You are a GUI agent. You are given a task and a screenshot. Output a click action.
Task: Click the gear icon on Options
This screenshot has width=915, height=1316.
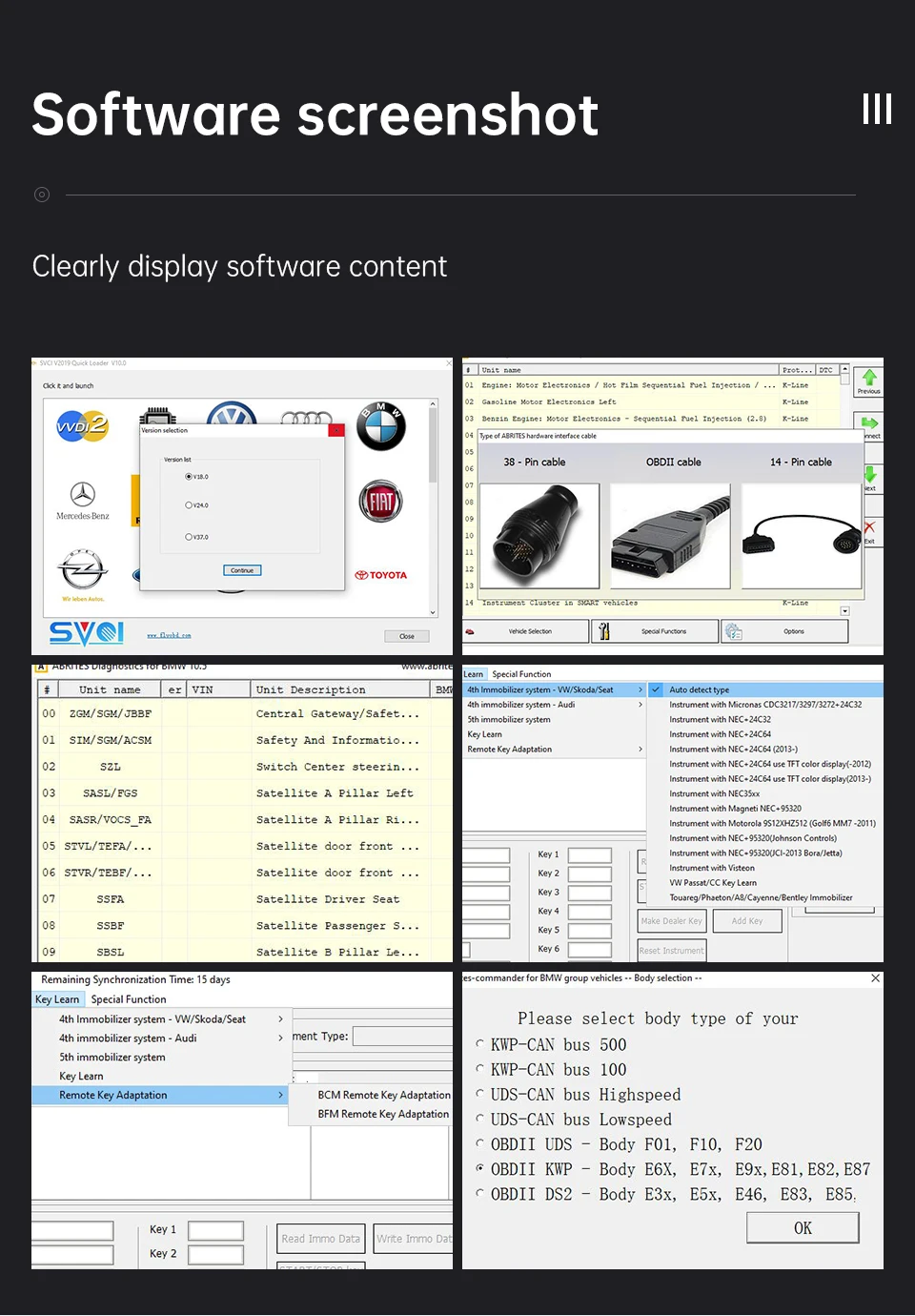coord(733,631)
